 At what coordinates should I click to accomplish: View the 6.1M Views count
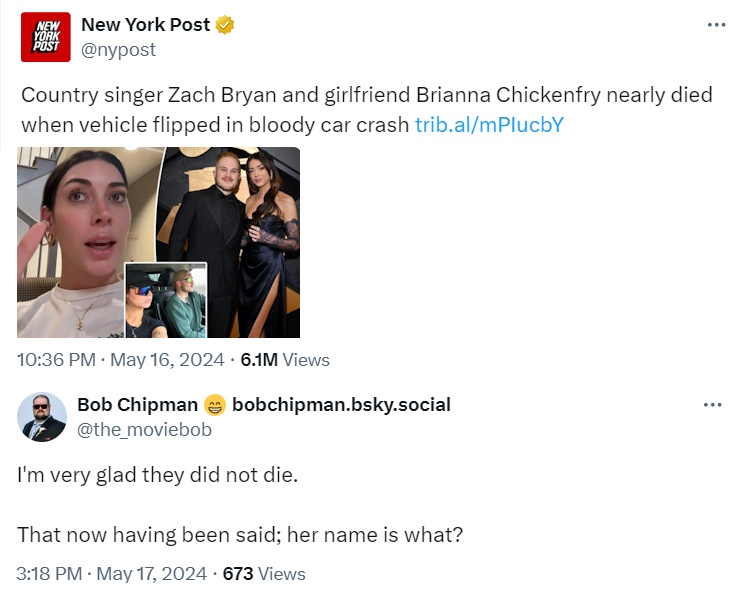coord(285,360)
